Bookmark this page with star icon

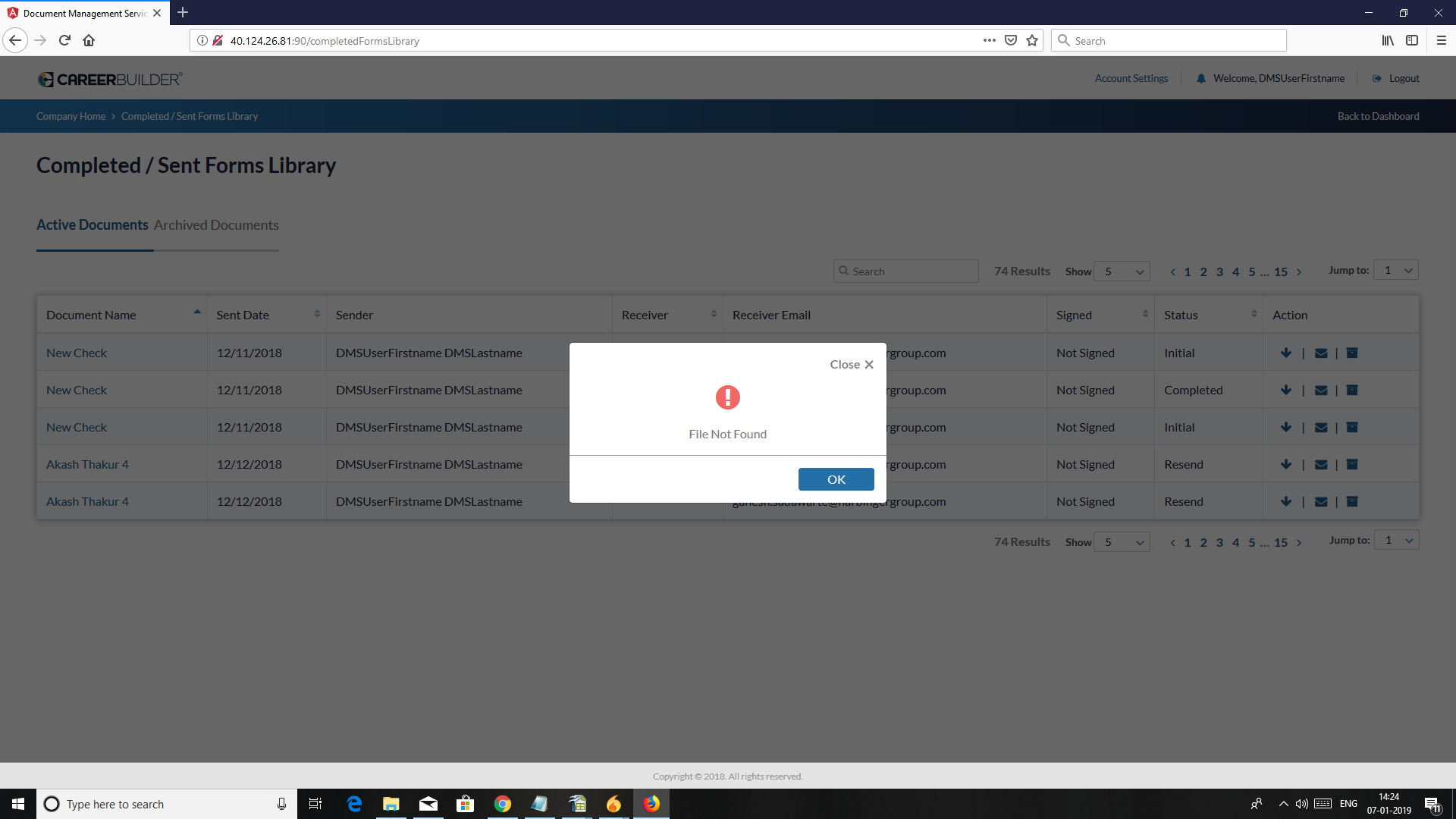(x=1032, y=40)
